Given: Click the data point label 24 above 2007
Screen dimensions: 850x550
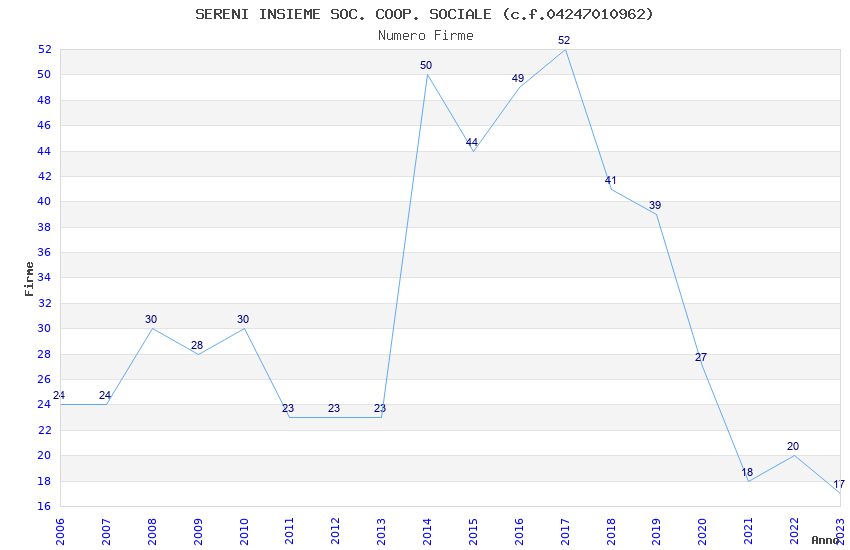Looking at the screenshot, I should 105,395.
